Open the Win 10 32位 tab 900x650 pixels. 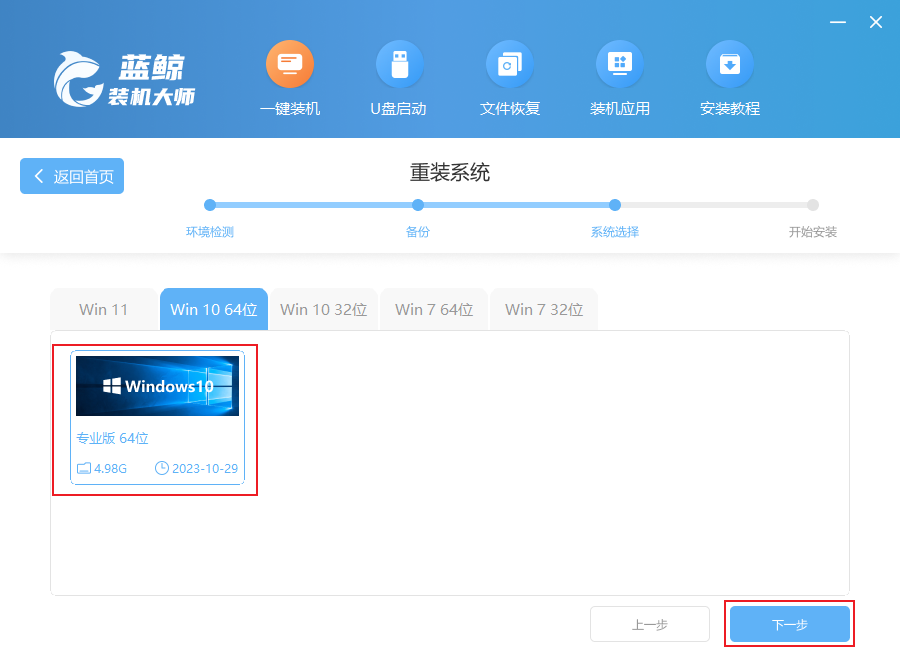(324, 309)
